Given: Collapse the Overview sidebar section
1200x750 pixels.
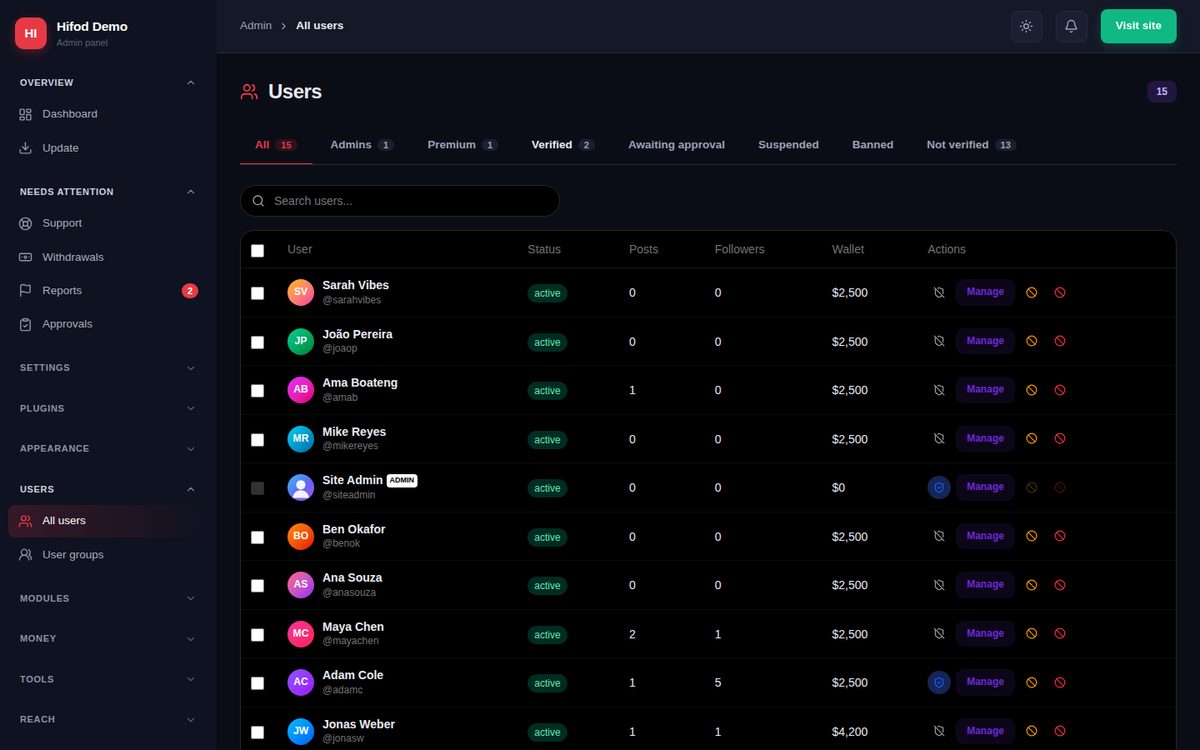Looking at the screenshot, I should 108,83.
